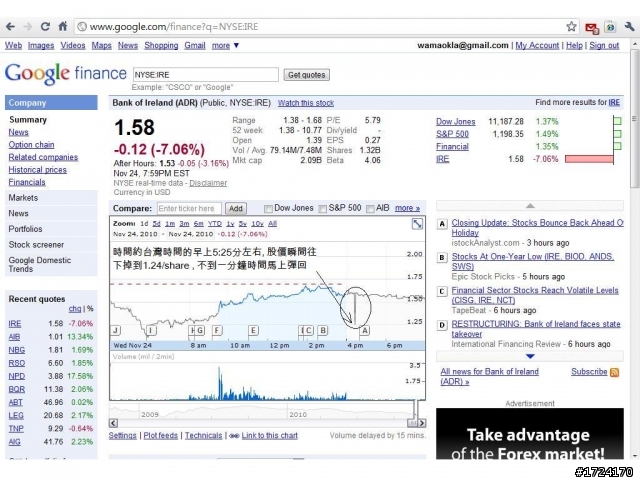The height and width of the screenshot is (480, 640).
Task: Open the browser wrench settings menu
Action: pyautogui.click(x=629, y=27)
